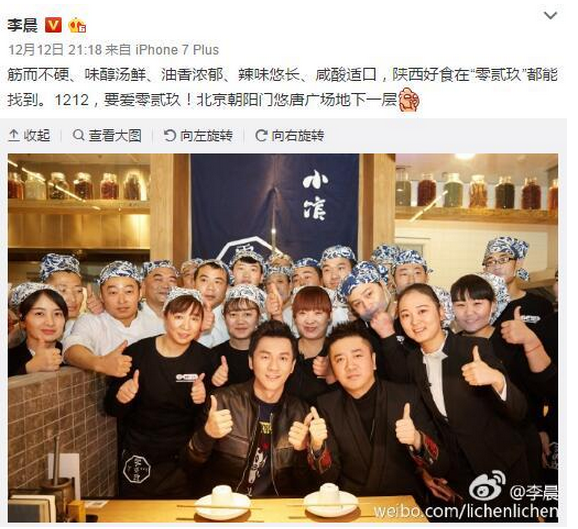The height and width of the screenshot is (529, 578).
Task: Click the group photo in the post
Action: (x=283, y=338)
